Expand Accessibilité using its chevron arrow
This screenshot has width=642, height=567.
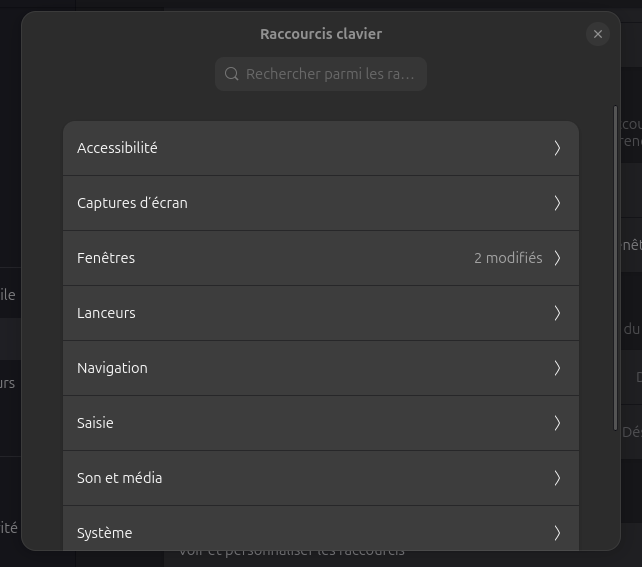coord(557,148)
